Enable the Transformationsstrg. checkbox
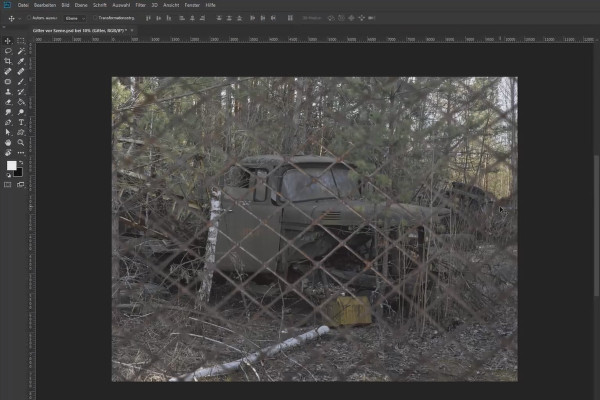Viewport: 600px width, 400px height. tap(95, 18)
